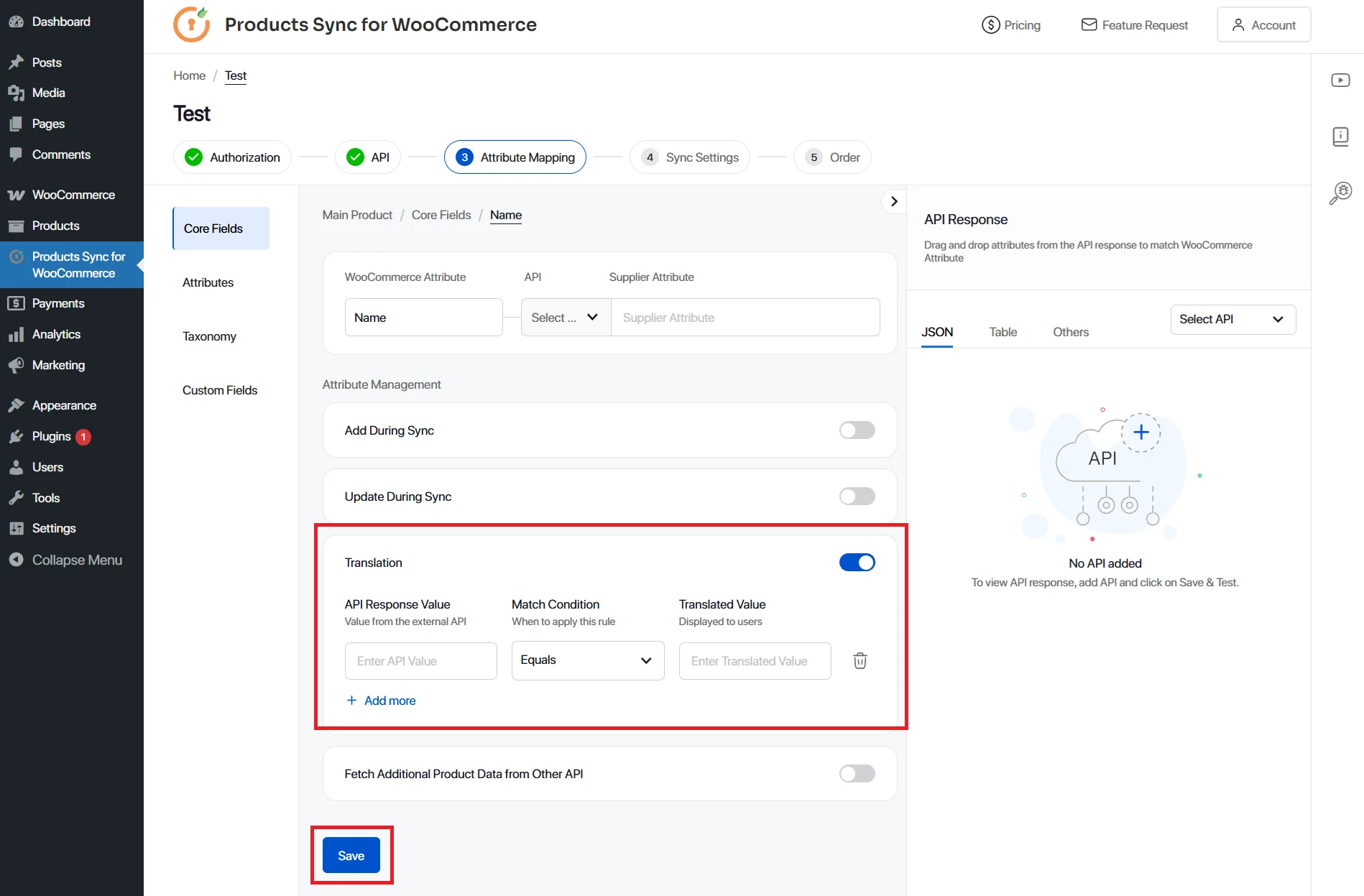Select the Attributes section tab

click(208, 282)
